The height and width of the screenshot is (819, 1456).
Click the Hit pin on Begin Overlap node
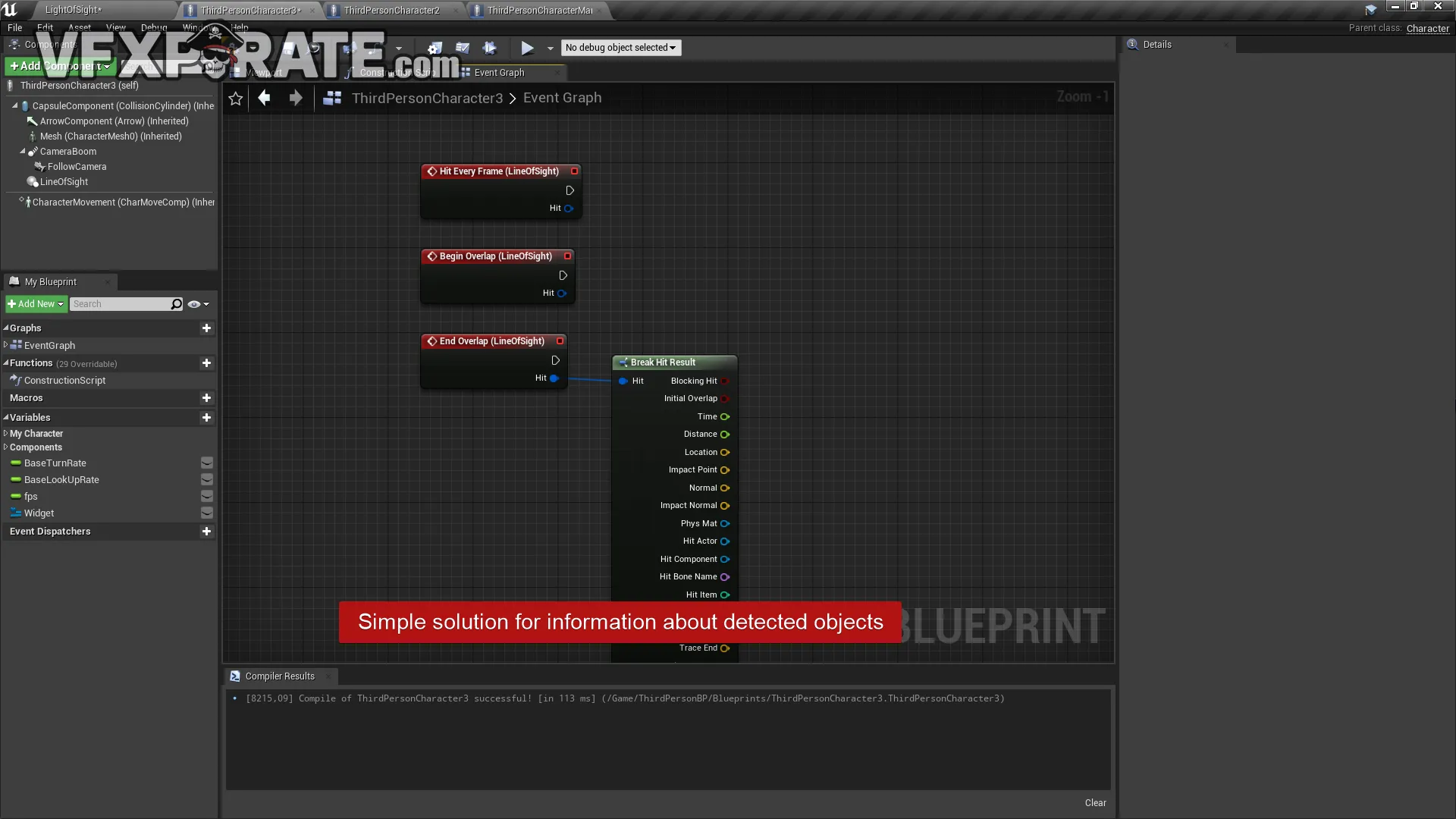point(561,293)
